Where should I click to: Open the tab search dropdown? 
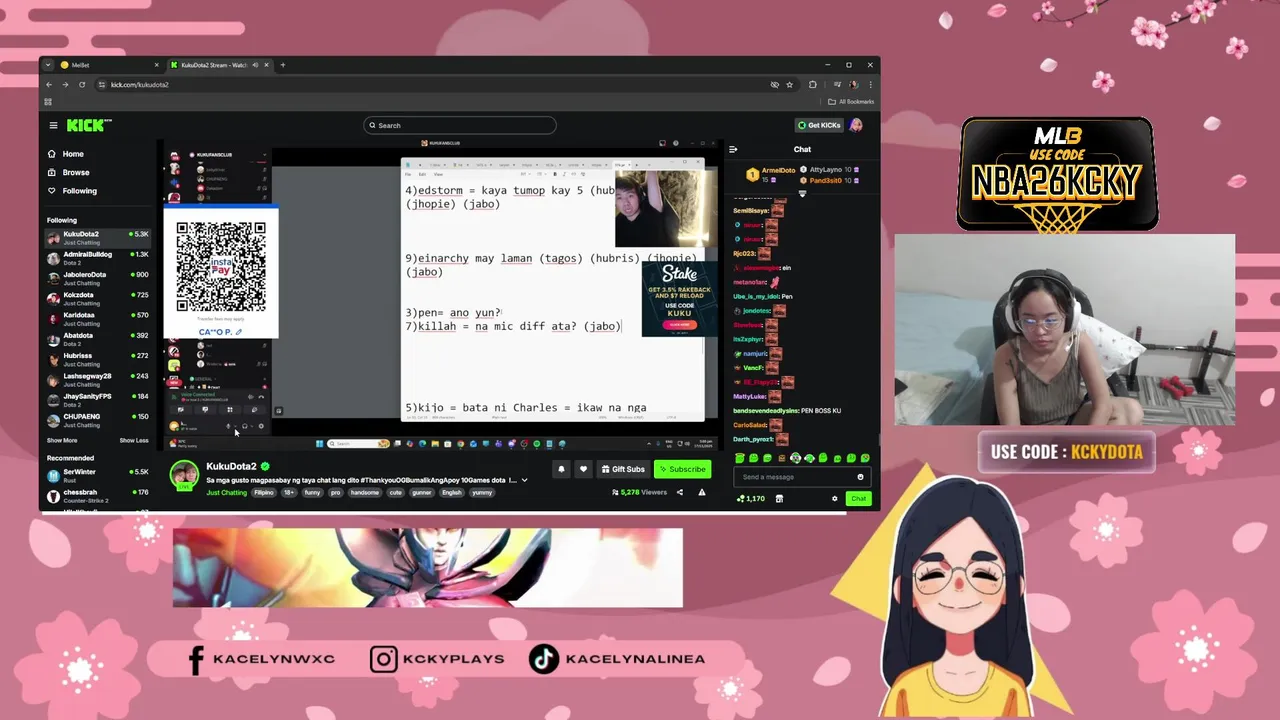click(x=47, y=65)
